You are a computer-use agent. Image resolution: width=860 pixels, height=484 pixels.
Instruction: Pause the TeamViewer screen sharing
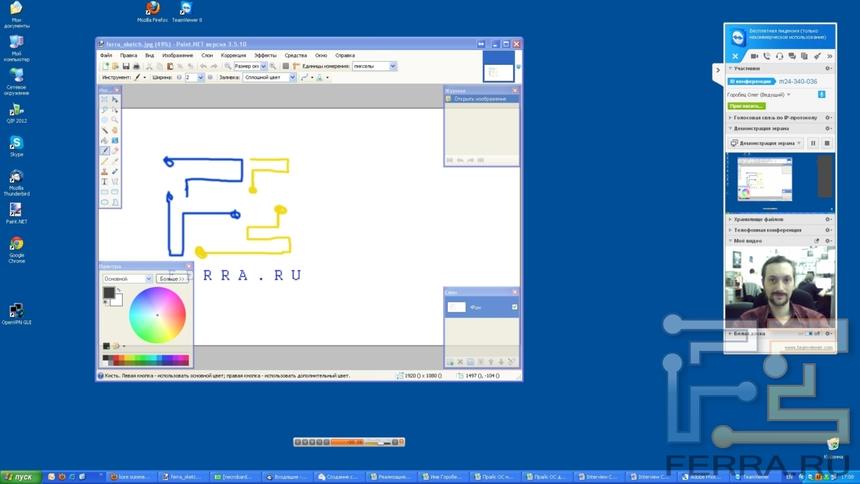tap(812, 143)
